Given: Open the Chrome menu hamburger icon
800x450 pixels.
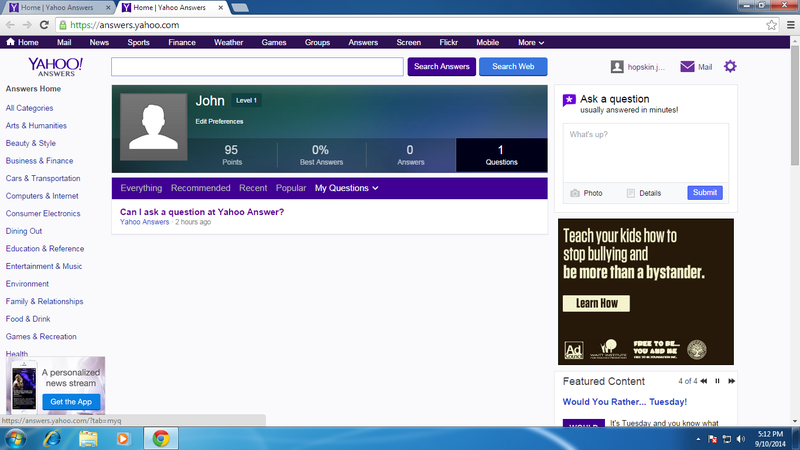Looking at the screenshot, I should [790, 24].
